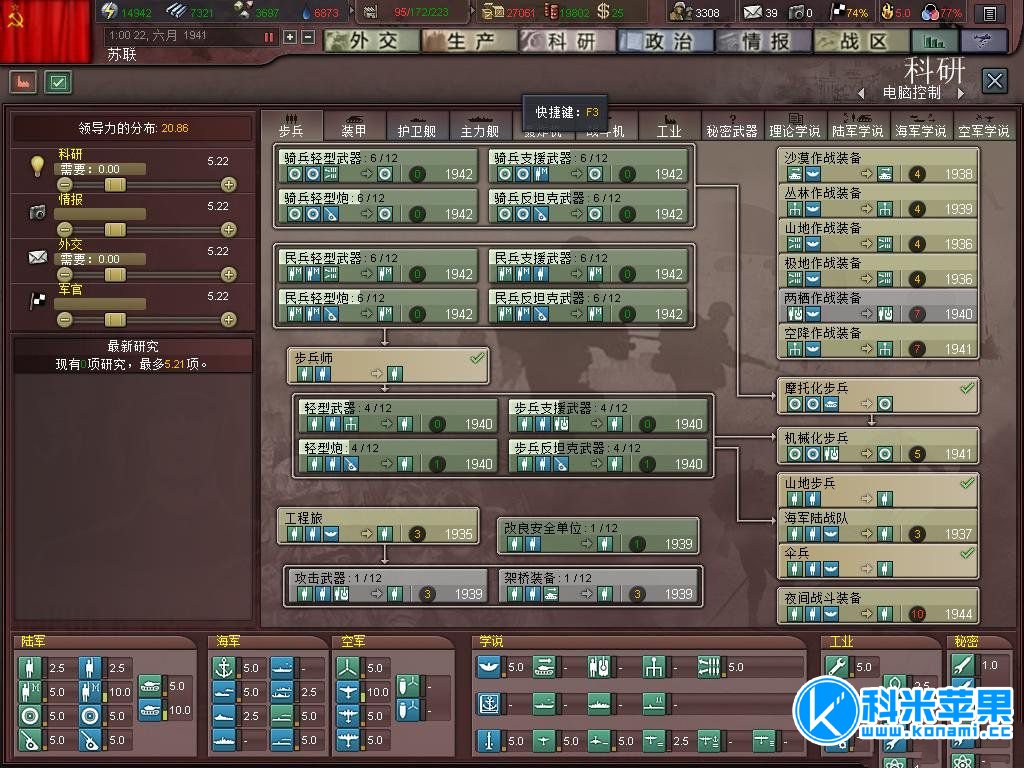Screen dimensions: 1024x768
Task: Switch to the 秘密武器 secret weapons tab
Action: pos(731,127)
